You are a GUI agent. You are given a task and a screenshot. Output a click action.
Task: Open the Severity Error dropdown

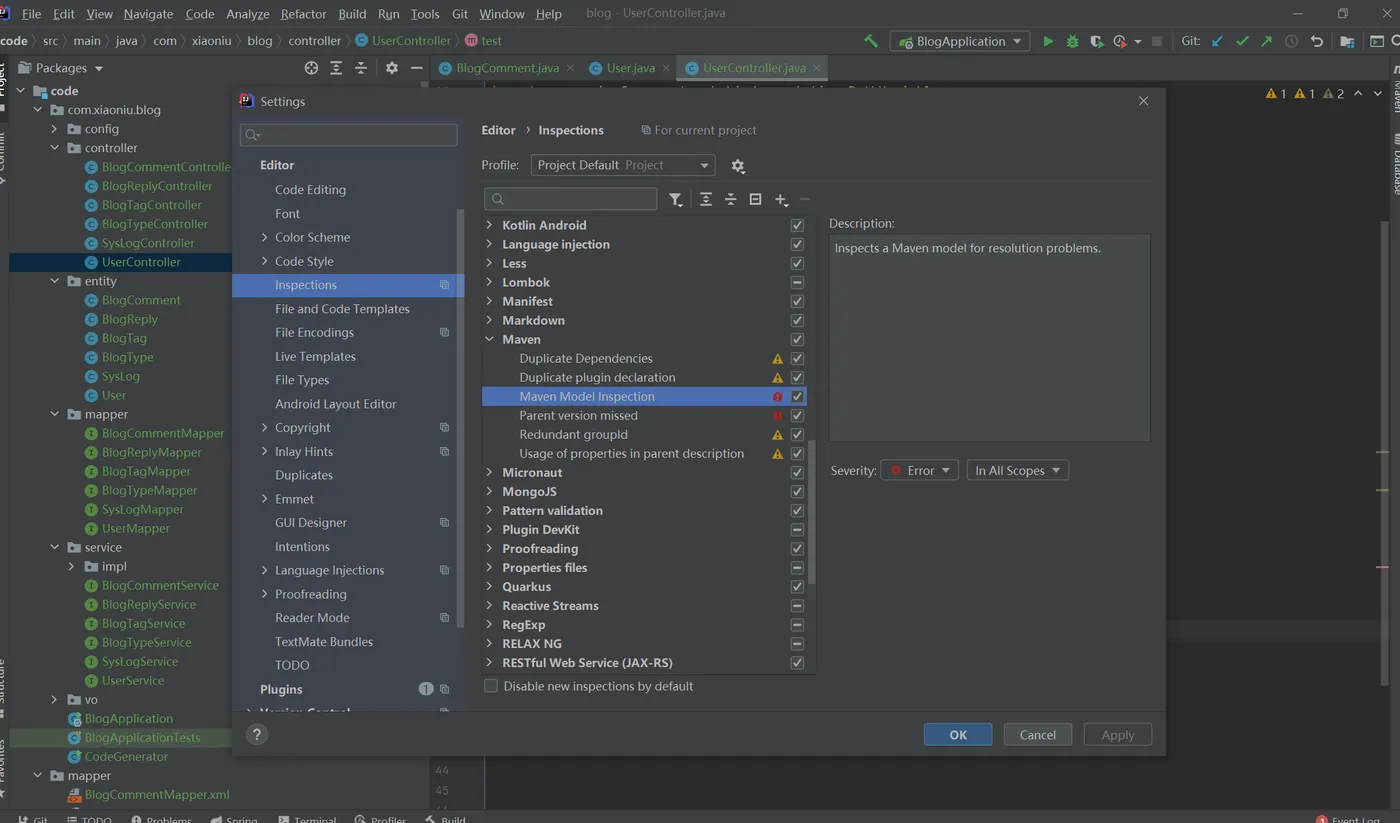(x=919, y=470)
